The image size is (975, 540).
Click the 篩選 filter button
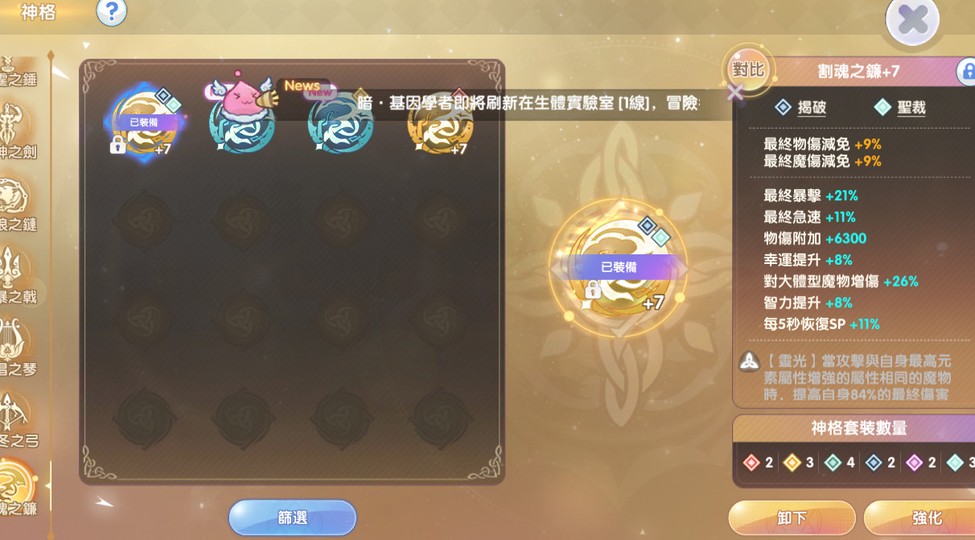tap(292, 518)
